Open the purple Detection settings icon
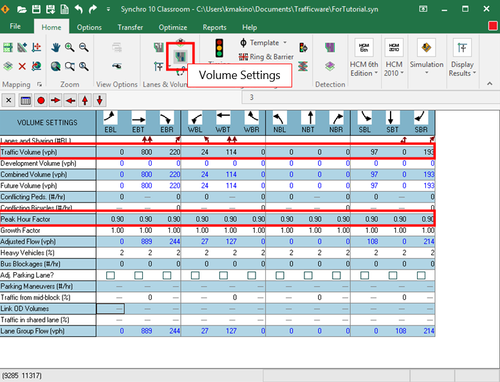Viewport: 500px width, 382px height. pos(330,48)
